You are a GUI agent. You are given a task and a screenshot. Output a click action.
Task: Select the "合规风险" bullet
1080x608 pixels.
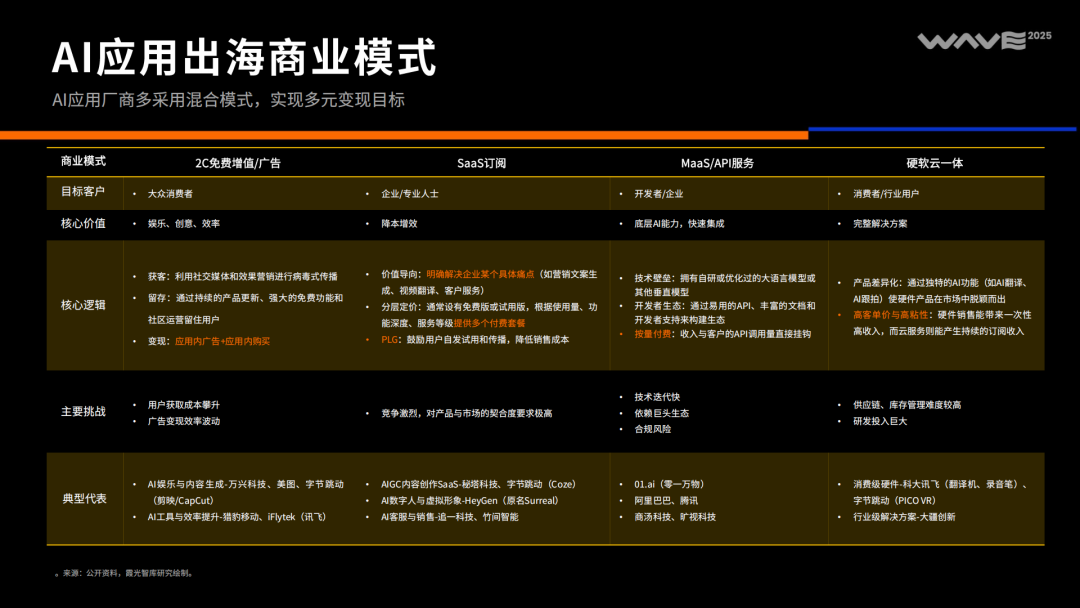(x=652, y=429)
